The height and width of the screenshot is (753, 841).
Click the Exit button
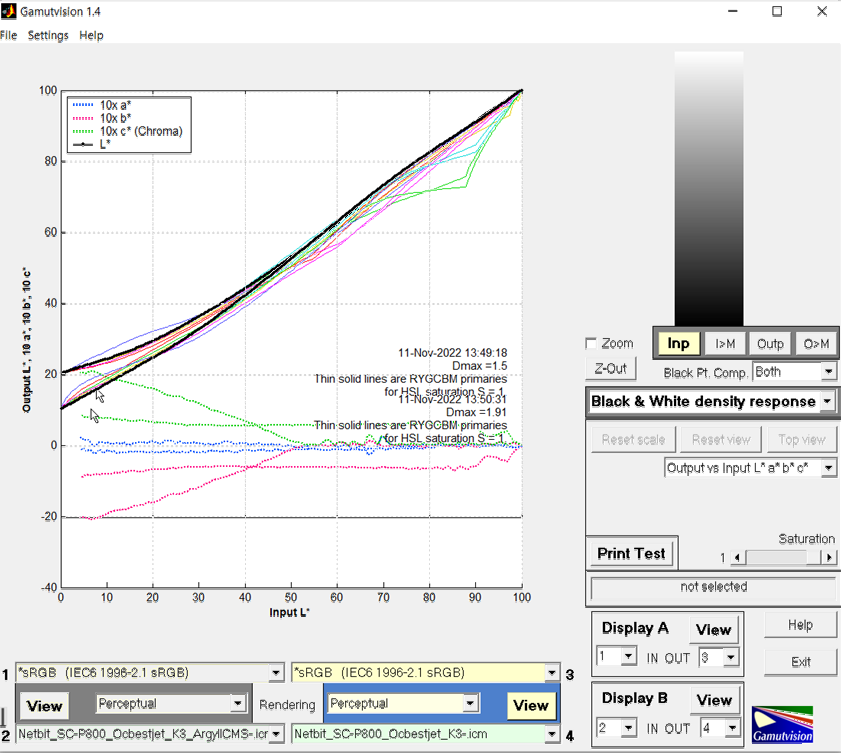point(800,662)
